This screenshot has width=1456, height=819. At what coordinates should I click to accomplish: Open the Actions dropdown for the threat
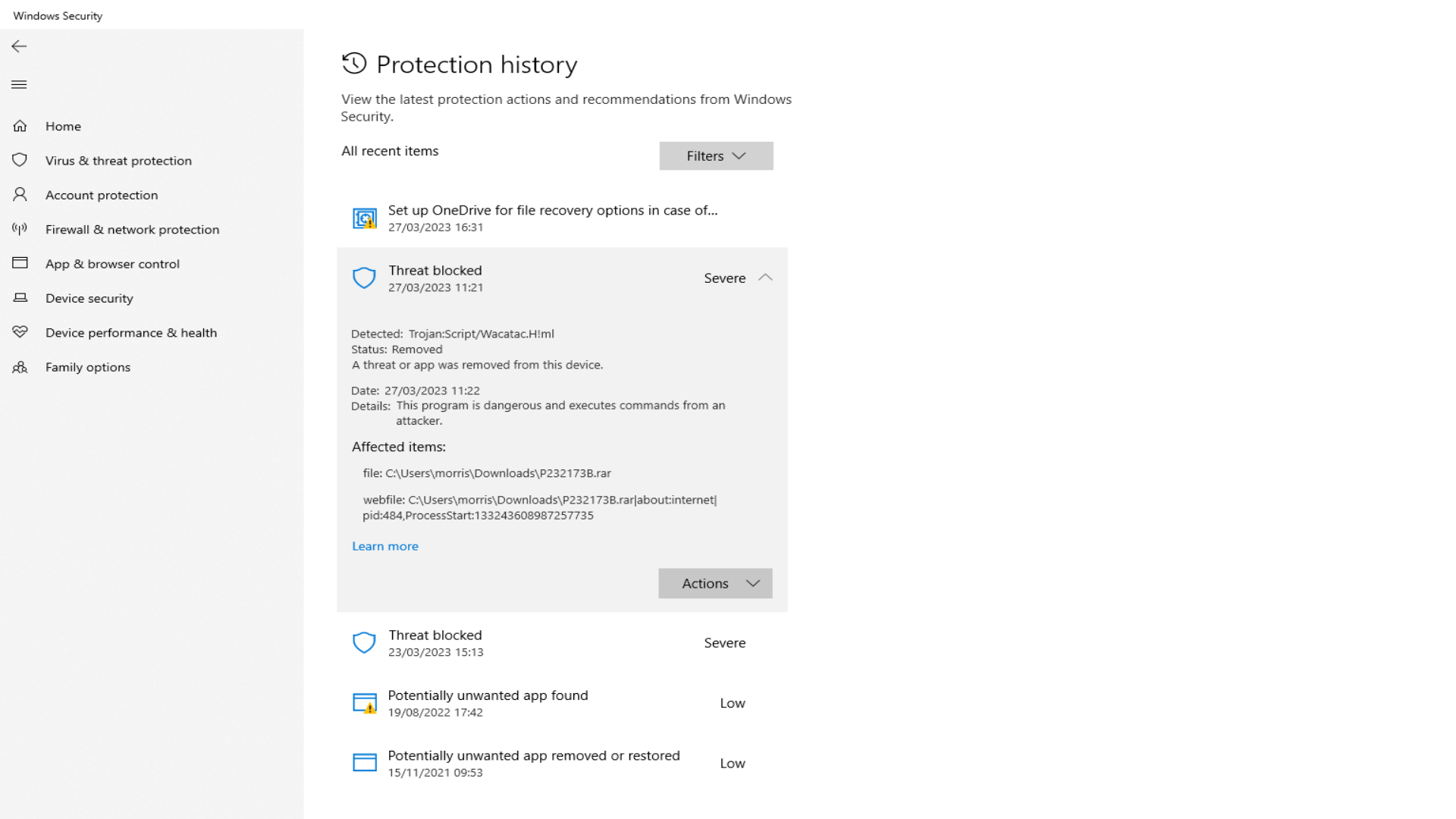pyautogui.click(x=715, y=583)
